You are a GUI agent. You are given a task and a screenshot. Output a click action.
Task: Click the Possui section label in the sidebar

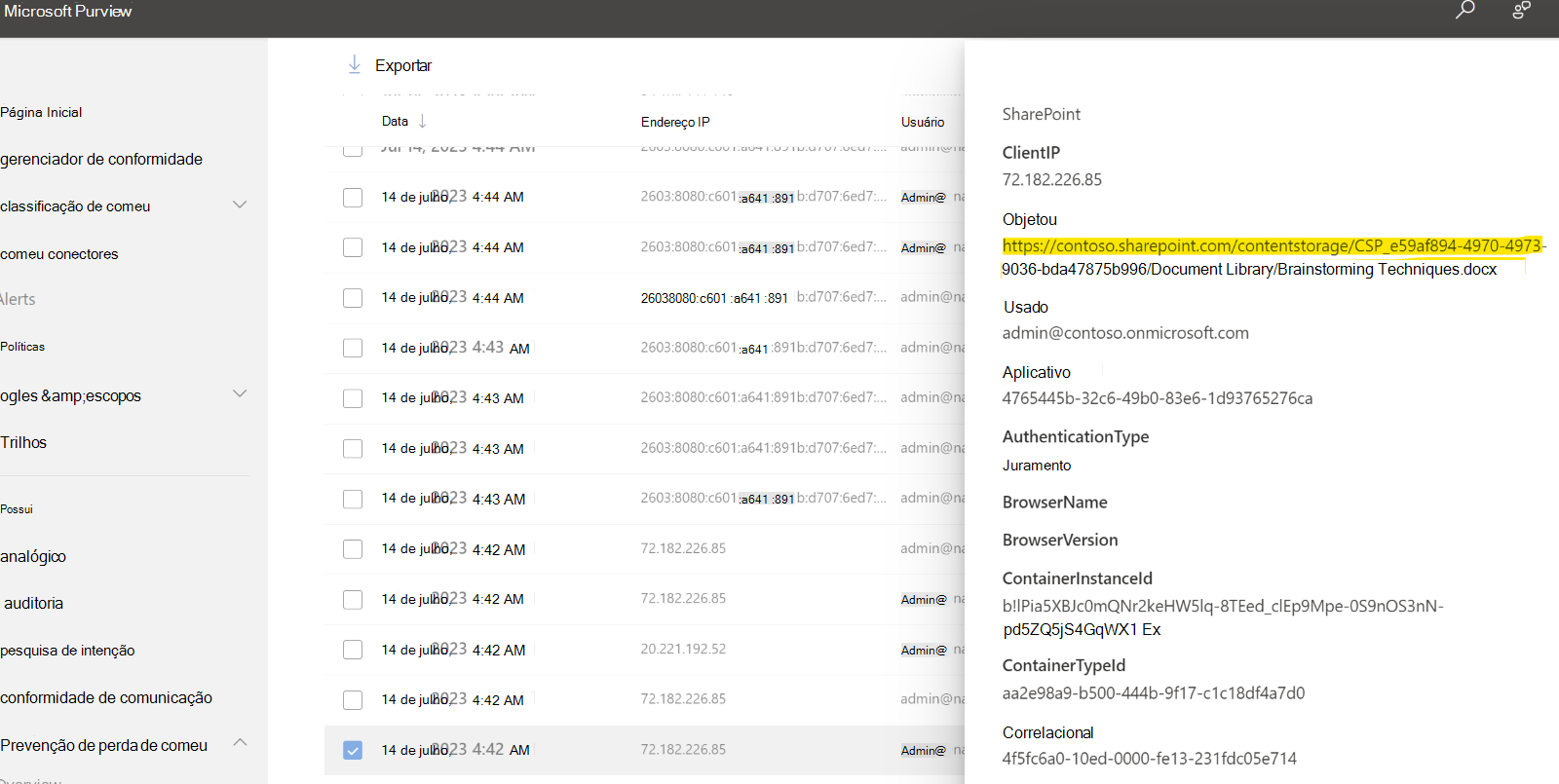(x=17, y=509)
